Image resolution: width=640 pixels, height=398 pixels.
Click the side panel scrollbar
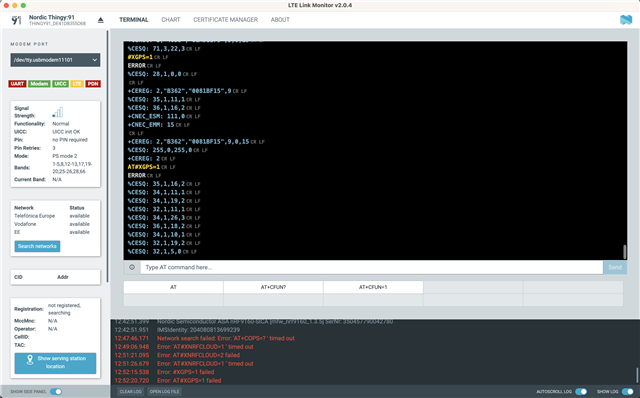pos(108,156)
